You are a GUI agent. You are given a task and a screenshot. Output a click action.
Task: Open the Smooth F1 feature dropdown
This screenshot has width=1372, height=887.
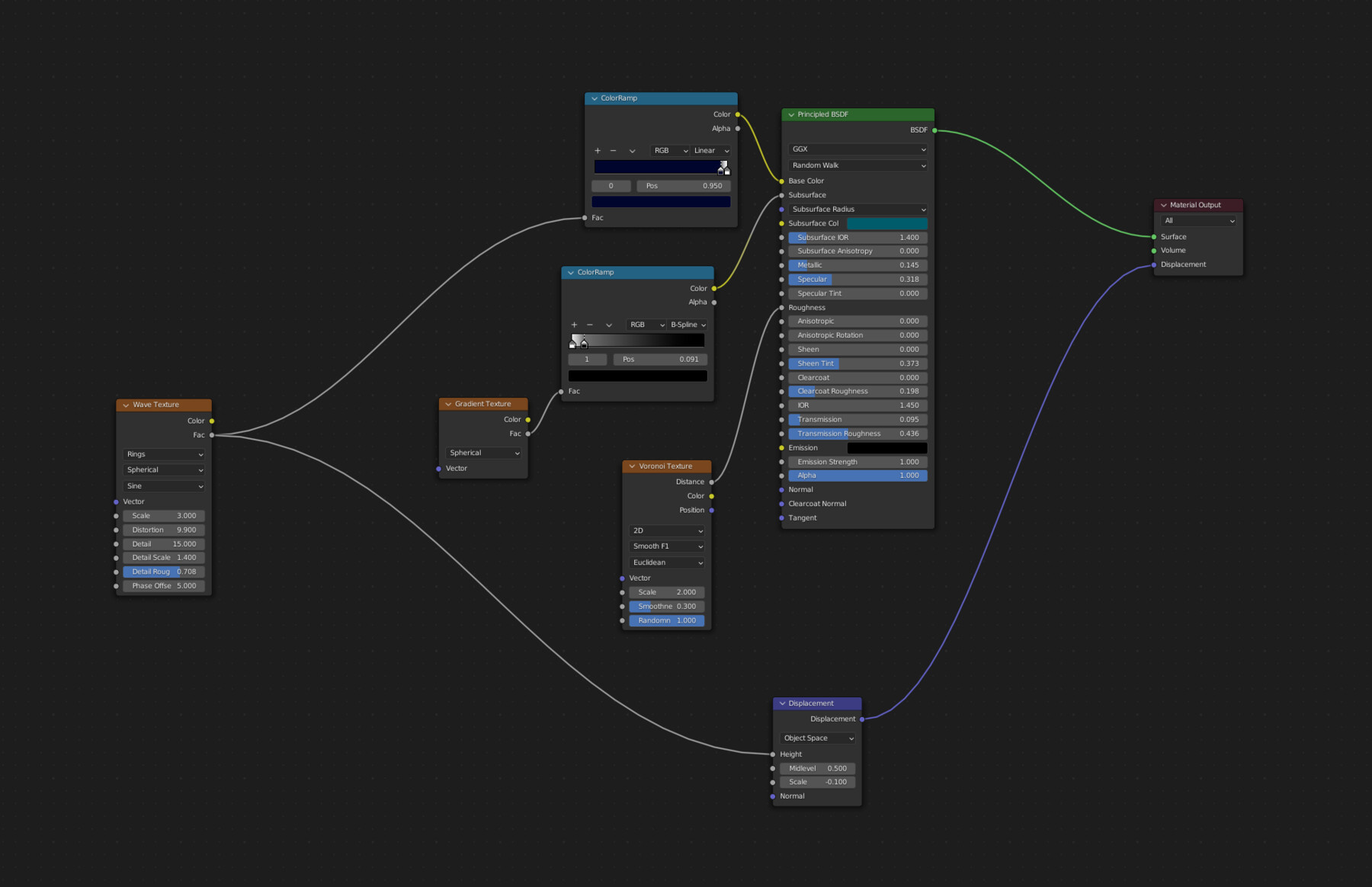[x=667, y=546]
